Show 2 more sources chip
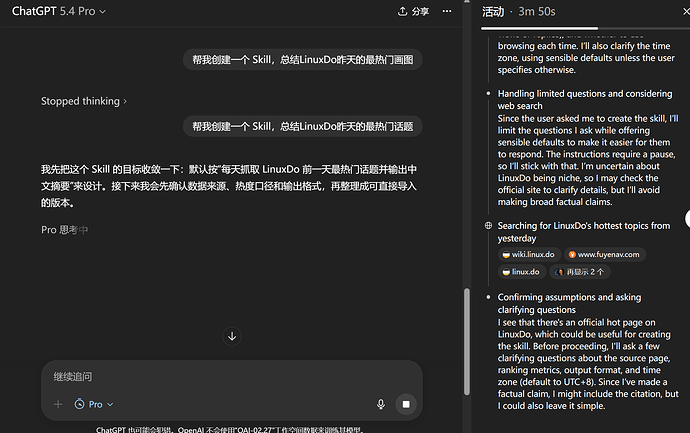 [x=580, y=272]
